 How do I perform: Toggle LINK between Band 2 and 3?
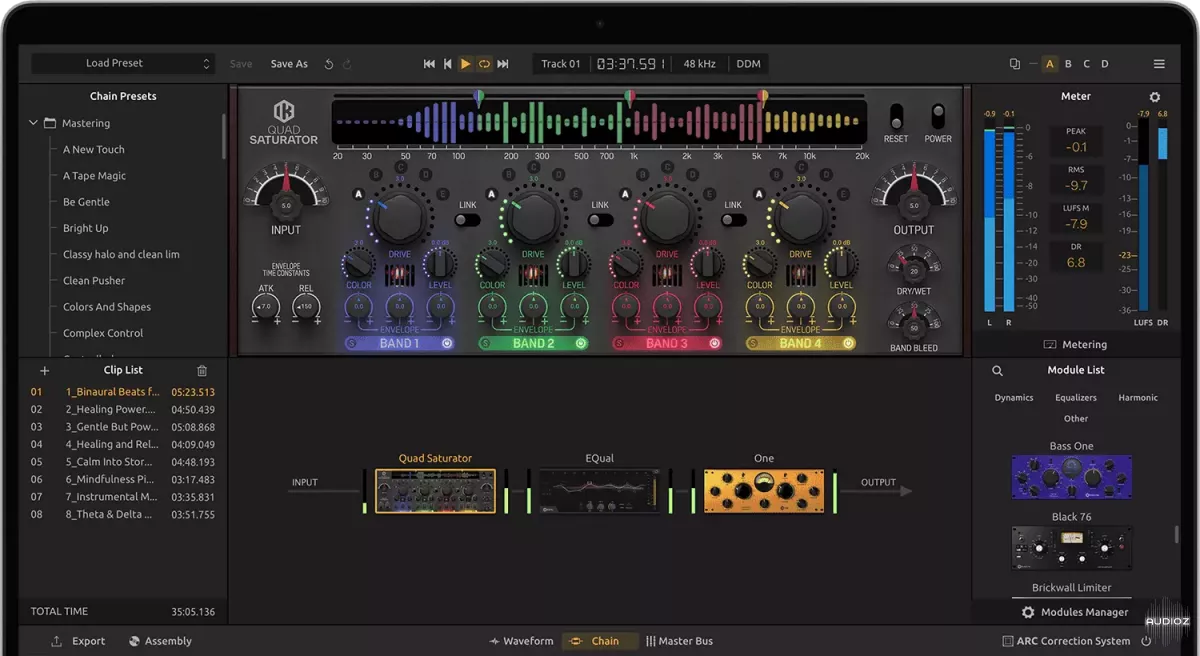click(x=600, y=219)
